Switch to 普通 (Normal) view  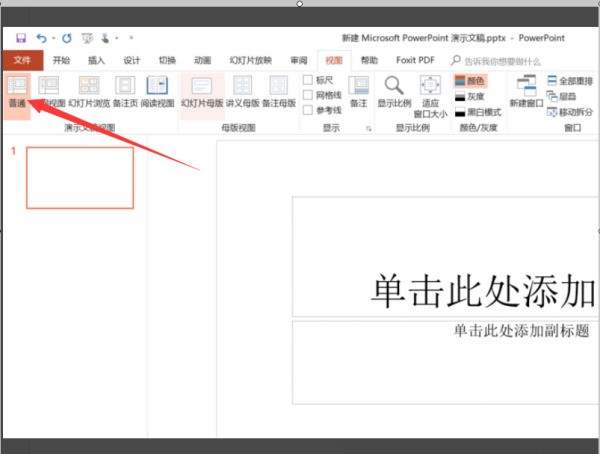[x=16, y=91]
